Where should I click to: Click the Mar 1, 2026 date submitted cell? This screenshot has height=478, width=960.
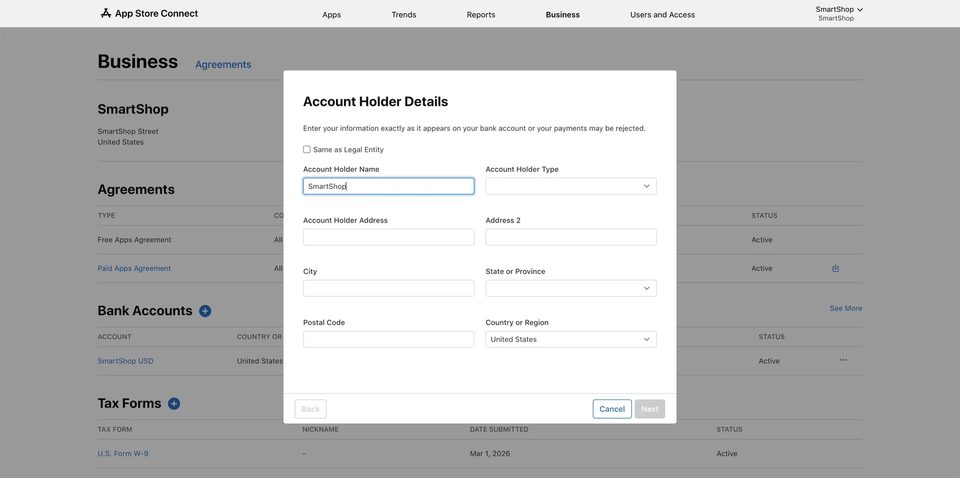click(x=490, y=454)
